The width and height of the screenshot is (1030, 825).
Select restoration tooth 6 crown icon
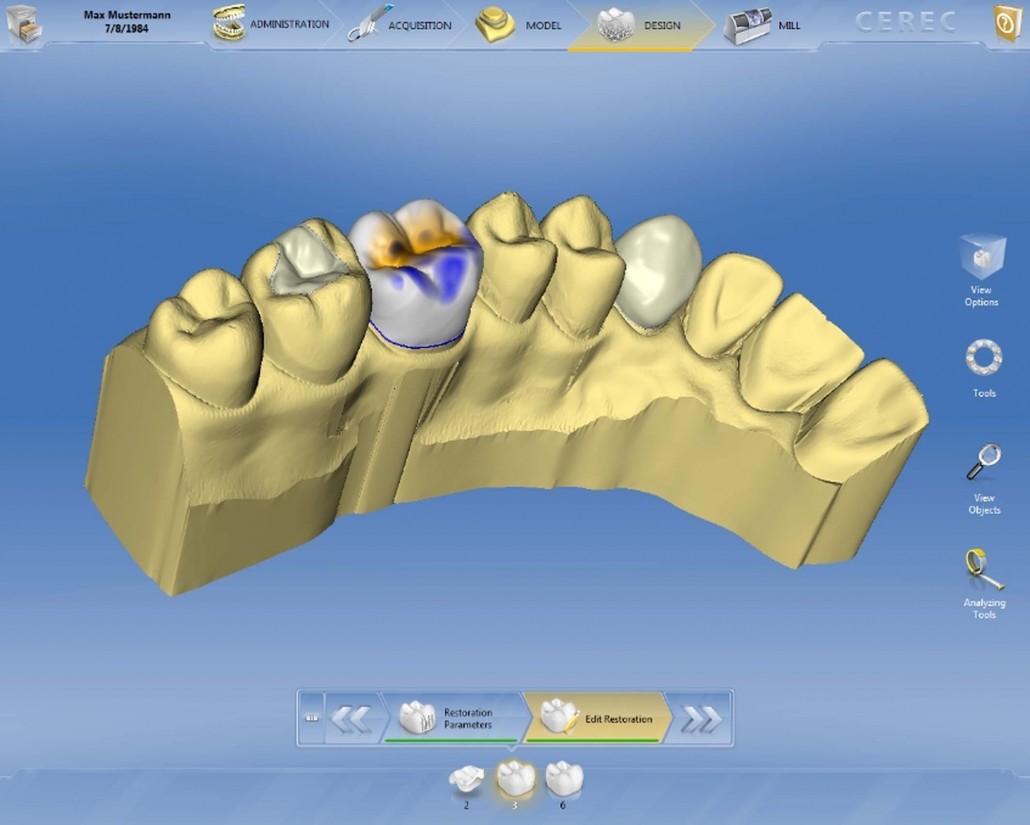(563, 778)
